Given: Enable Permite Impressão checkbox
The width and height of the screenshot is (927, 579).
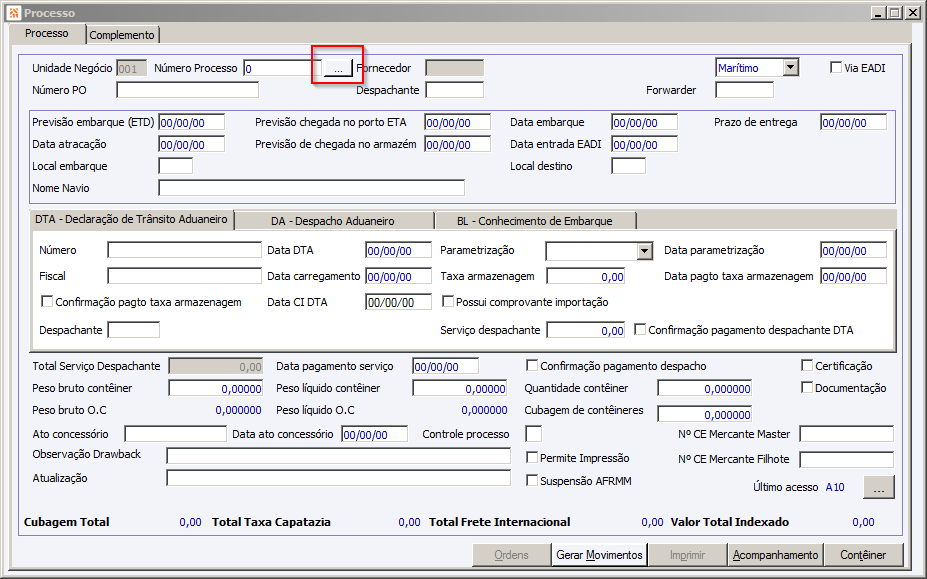Looking at the screenshot, I should (x=531, y=458).
